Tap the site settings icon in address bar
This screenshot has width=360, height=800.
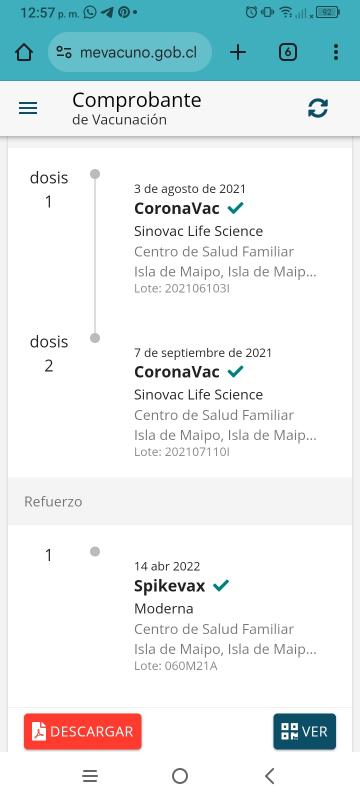[x=64, y=52]
